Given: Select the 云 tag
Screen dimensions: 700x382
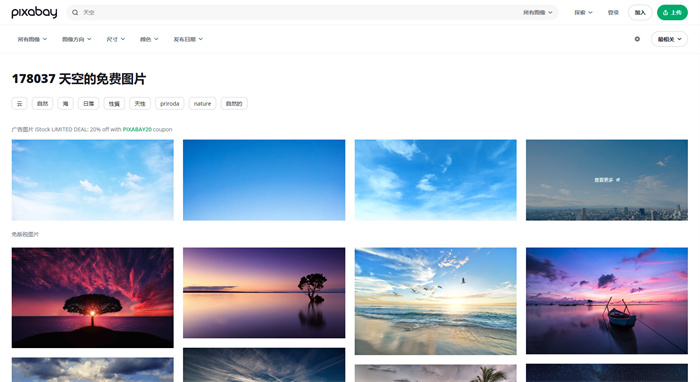Looking at the screenshot, I should point(20,104).
